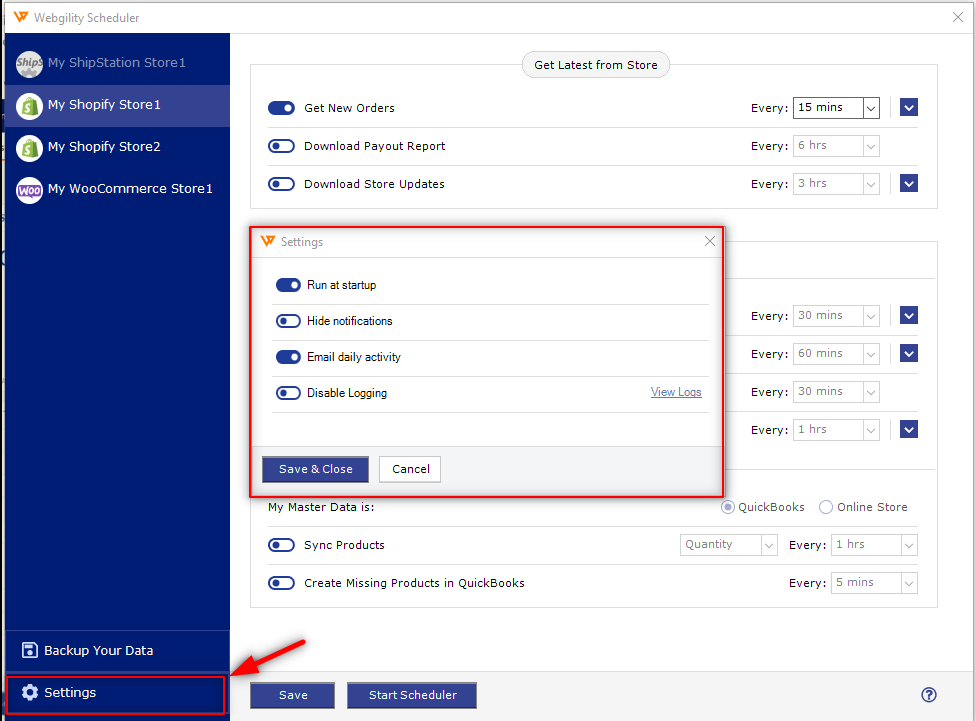This screenshot has height=721, width=976.
Task: Expand options arrow beside 60 mins row
Action: pyautogui.click(x=909, y=354)
